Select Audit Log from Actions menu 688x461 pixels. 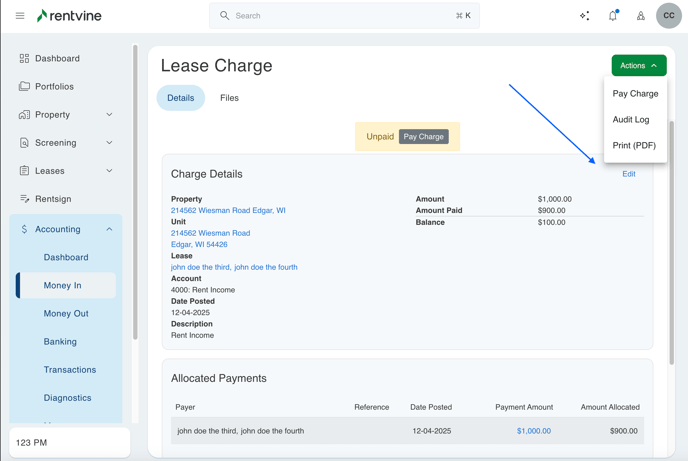pyautogui.click(x=631, y=120)
